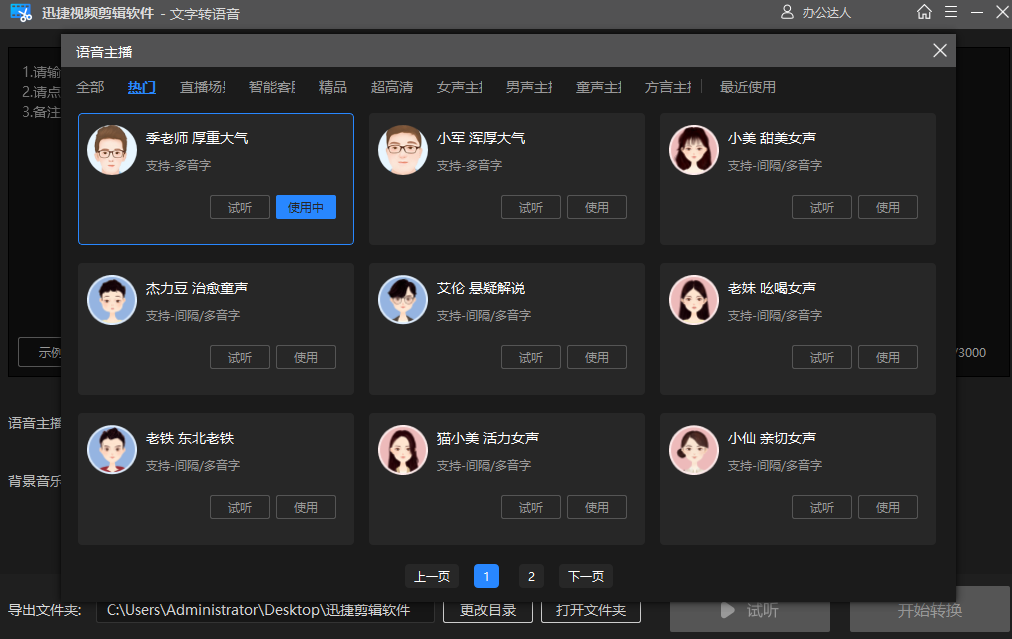Click the app logo in title bar
This screenshot has width=1012, height=639.
21,13
